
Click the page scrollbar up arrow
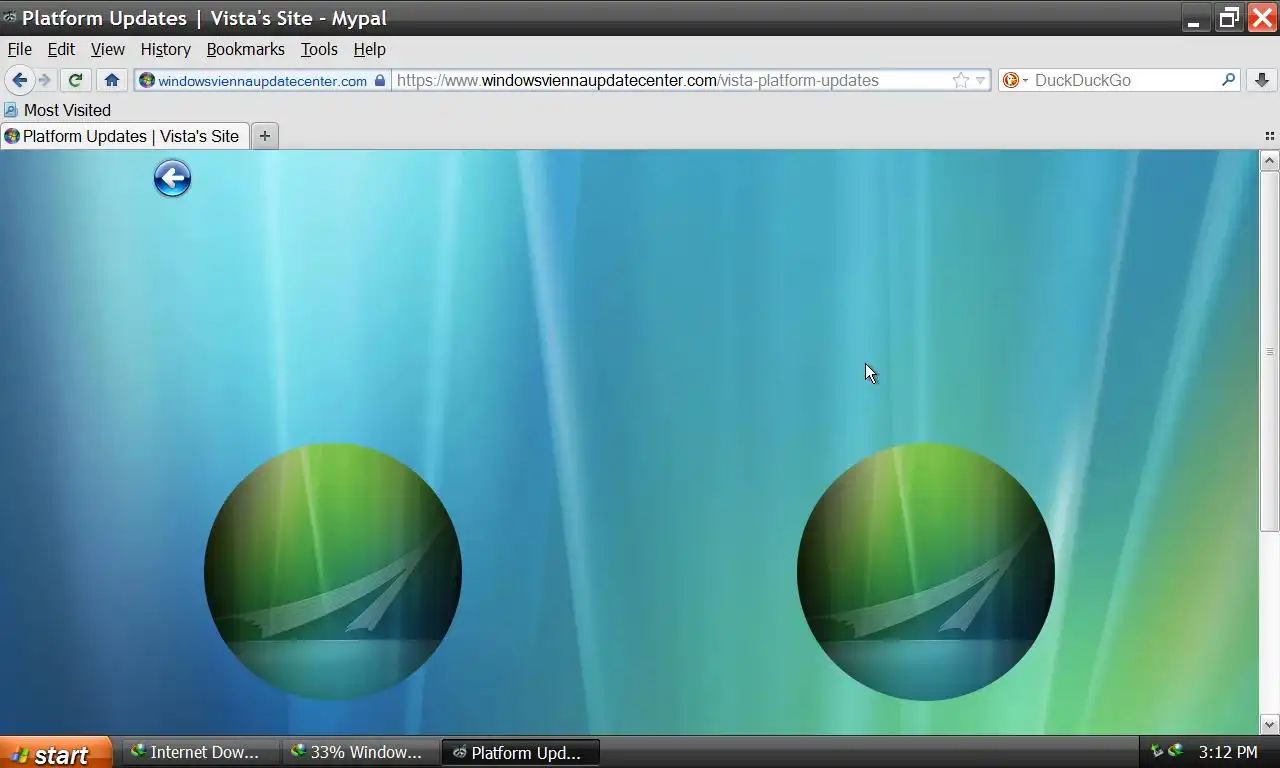pos(1270,160)
